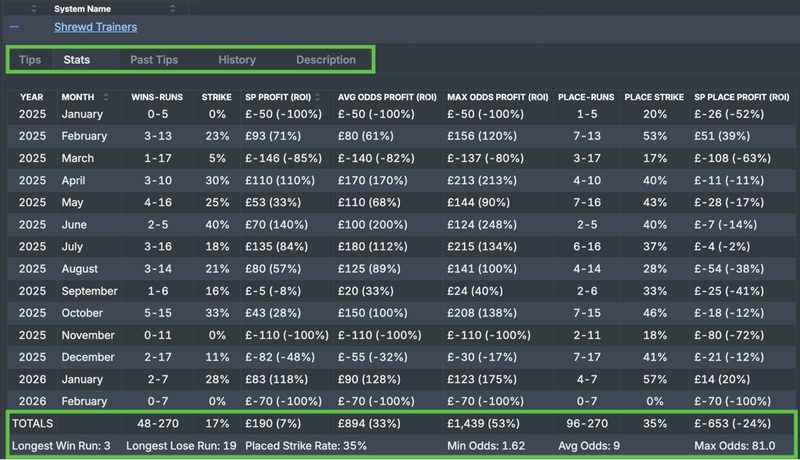The height and width of the screenshot is (460, 800).
Task: Click SP profit £110 (110%)
Action: (280, 181)
